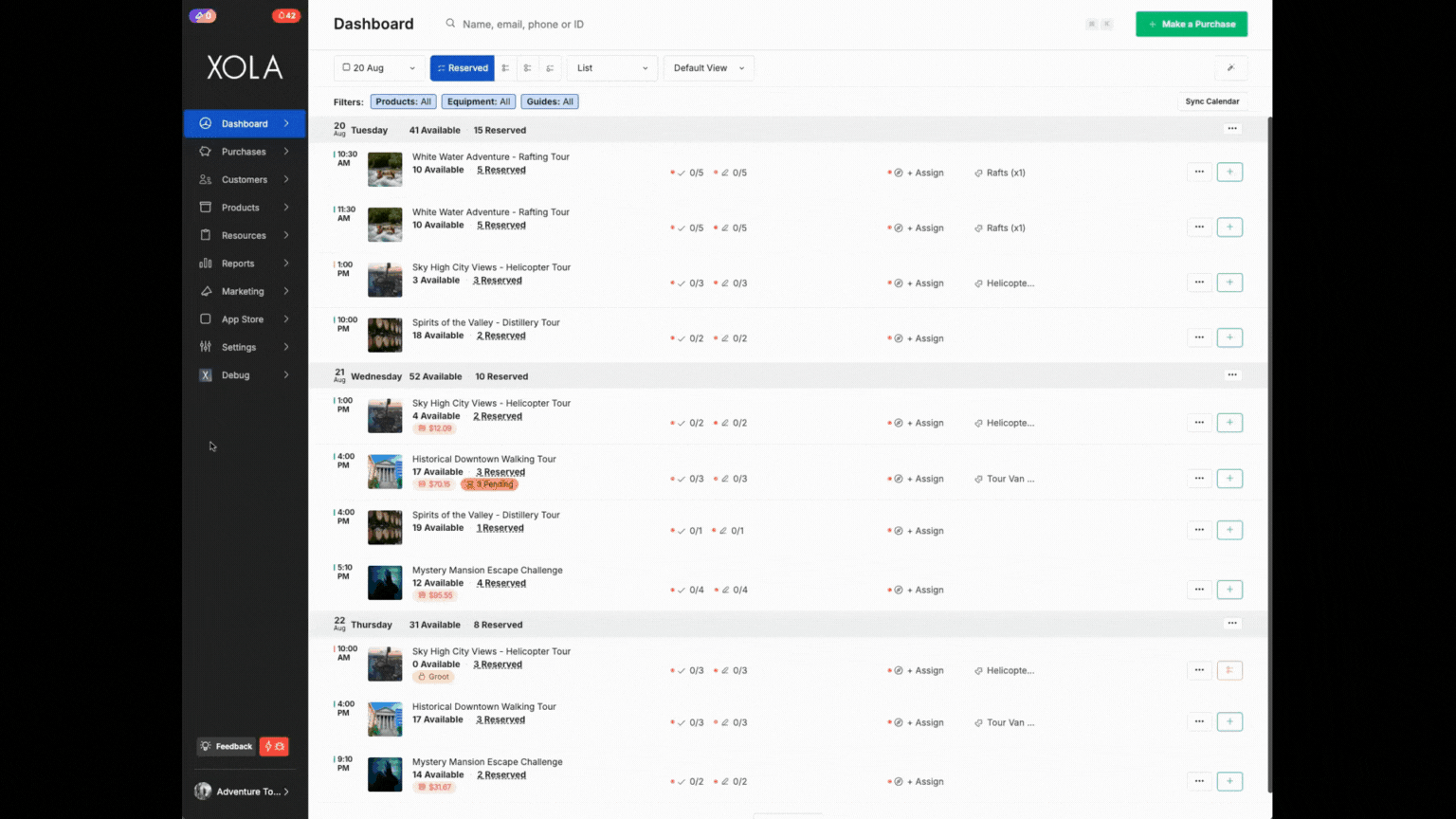This screenshot has width=1456, height=819.
Task: Open more options for Tuesday 20 Aug
Action: tap(1232, 128)
